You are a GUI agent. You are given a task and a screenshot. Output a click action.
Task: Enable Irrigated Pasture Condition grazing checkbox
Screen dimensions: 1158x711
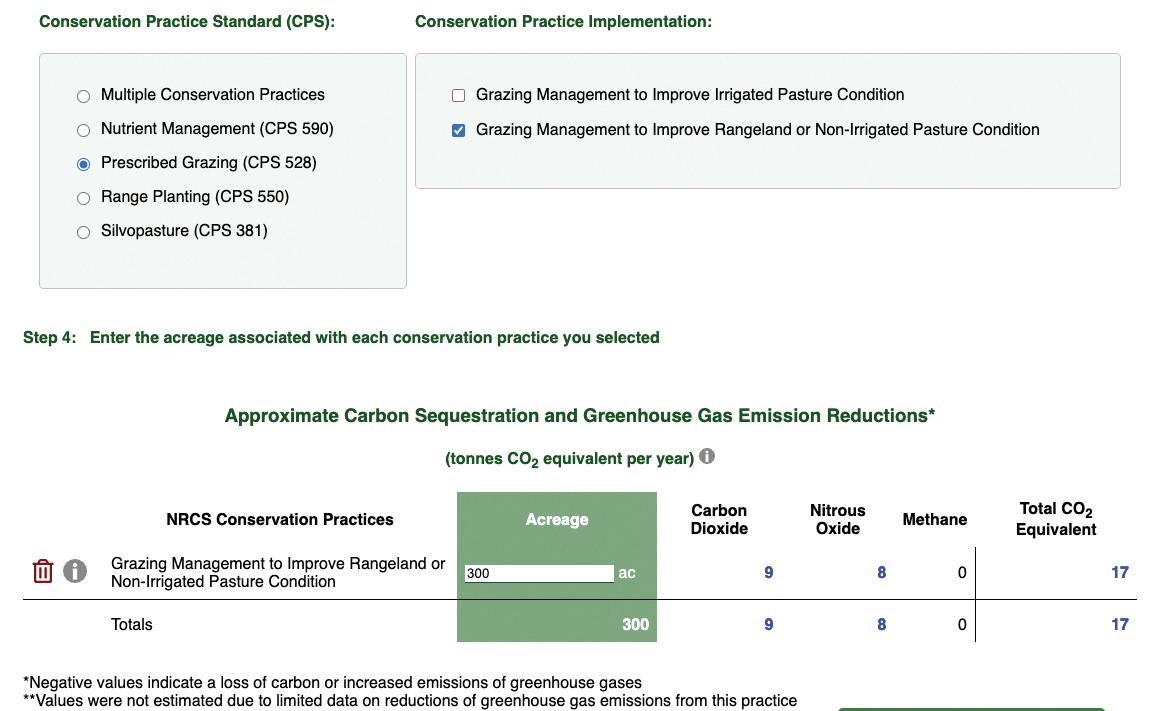(x=459, y=96)
